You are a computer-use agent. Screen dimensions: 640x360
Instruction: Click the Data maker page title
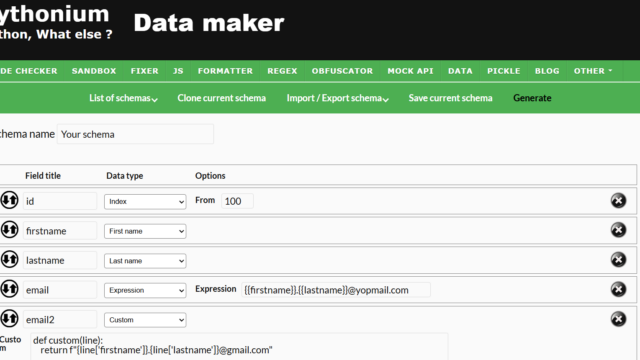click(x=209, y=23)
